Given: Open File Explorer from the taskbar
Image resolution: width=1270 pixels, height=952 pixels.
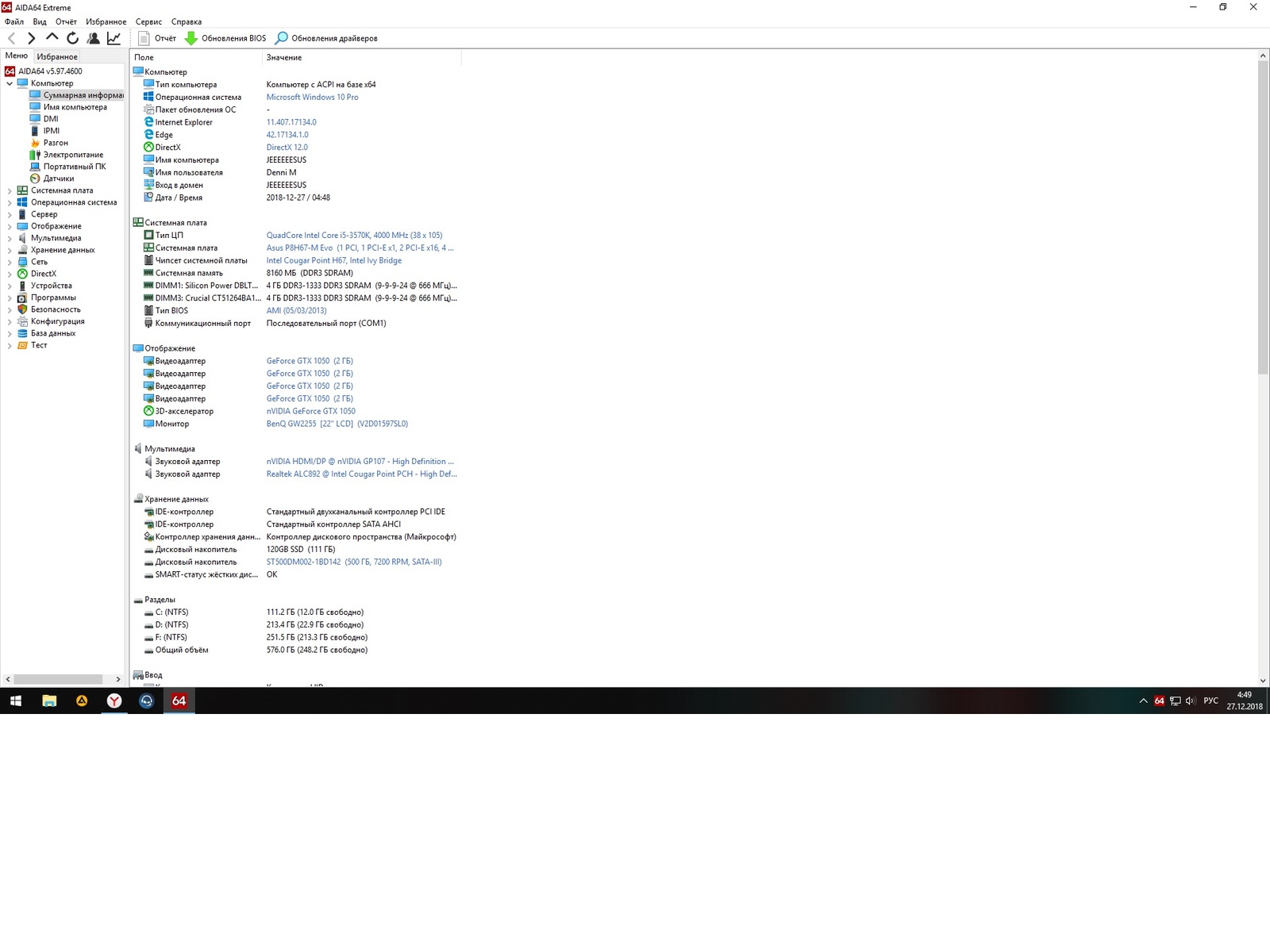Looking at the screenshot, I should pyautogui.click(x=49, y=701).
